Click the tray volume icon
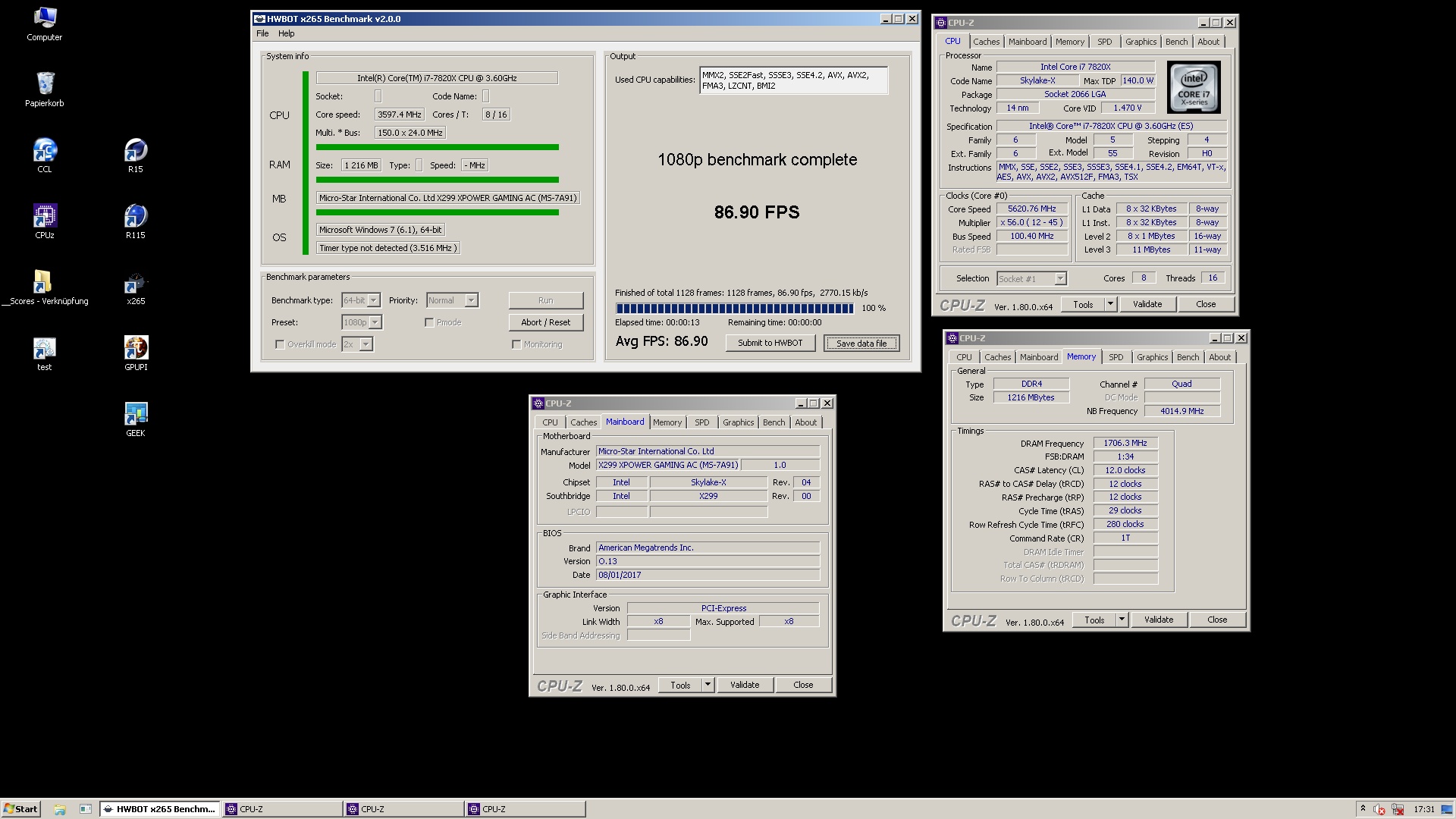 tap(1379, 809)
